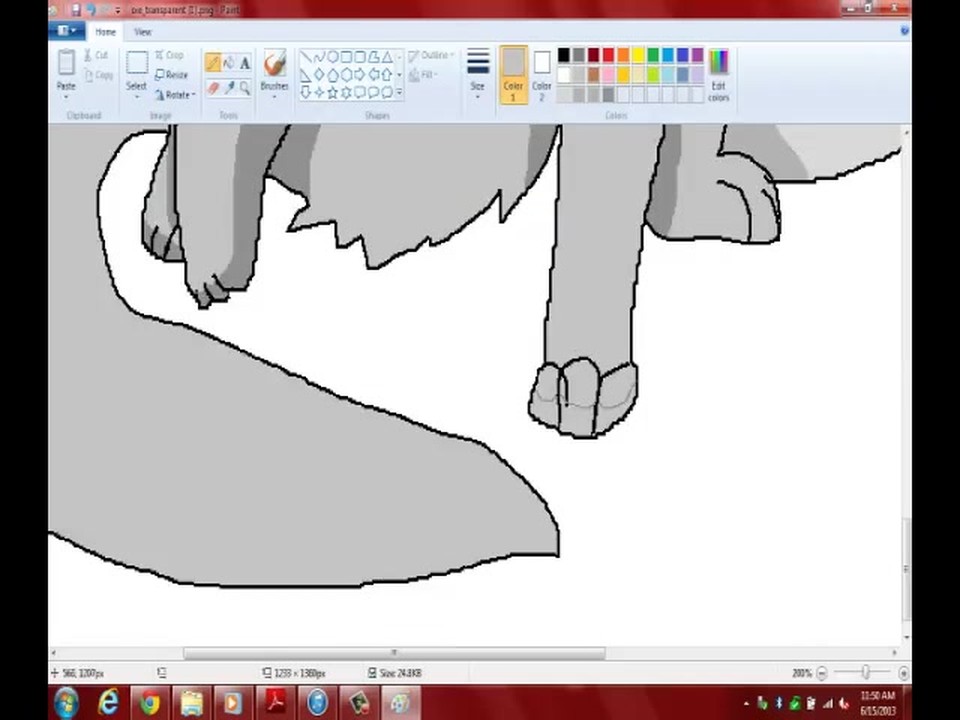Click the zoom out minus button
Image resolution: width=960 pixels, height=720 pixels.
pyautogui.click(x=822, y=673)
